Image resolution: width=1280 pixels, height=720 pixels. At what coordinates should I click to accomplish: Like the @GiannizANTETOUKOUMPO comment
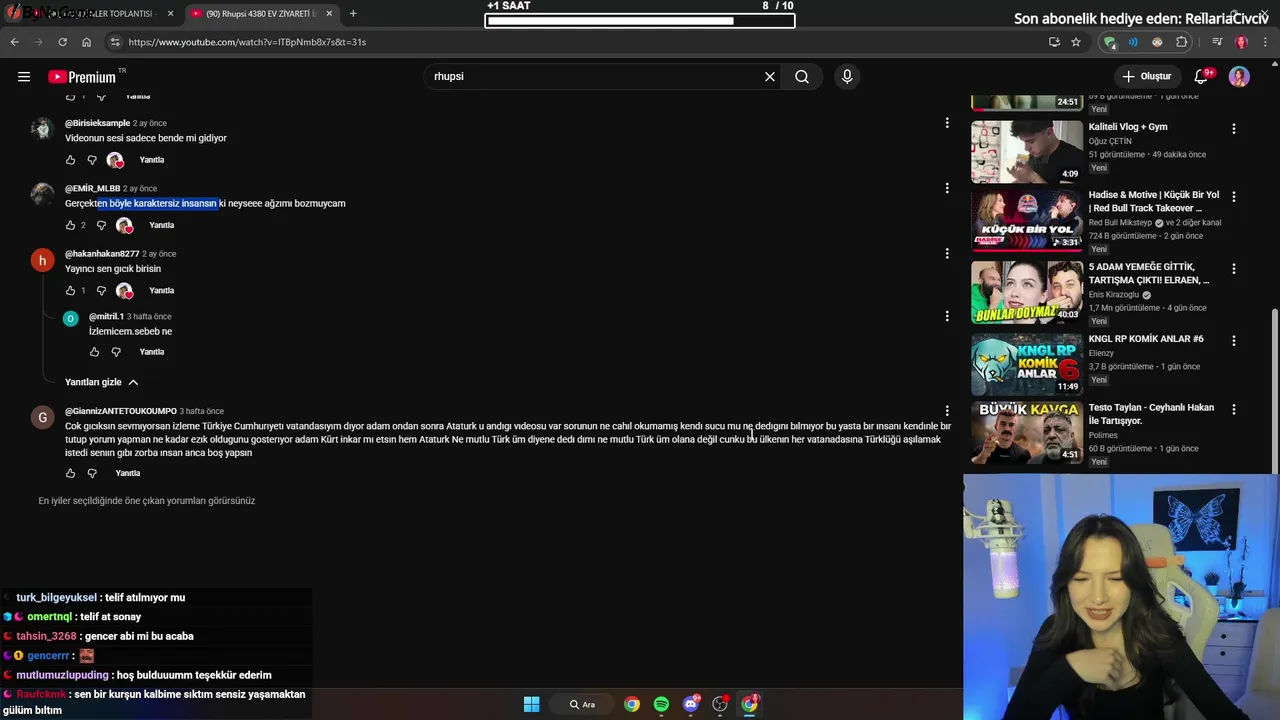(x=70, y=473)
